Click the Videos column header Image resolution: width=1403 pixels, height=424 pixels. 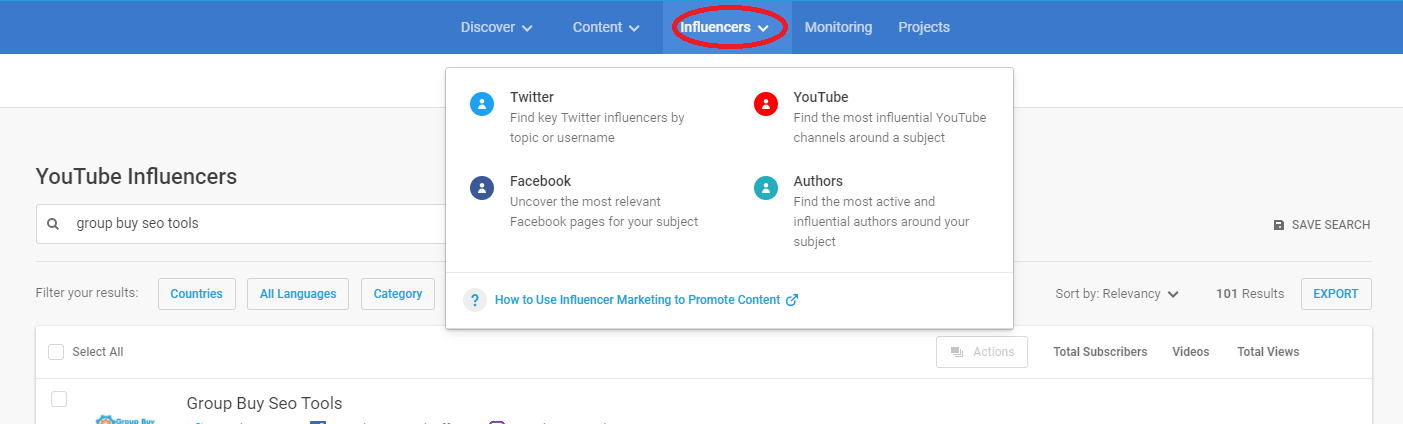point(1191,352)
